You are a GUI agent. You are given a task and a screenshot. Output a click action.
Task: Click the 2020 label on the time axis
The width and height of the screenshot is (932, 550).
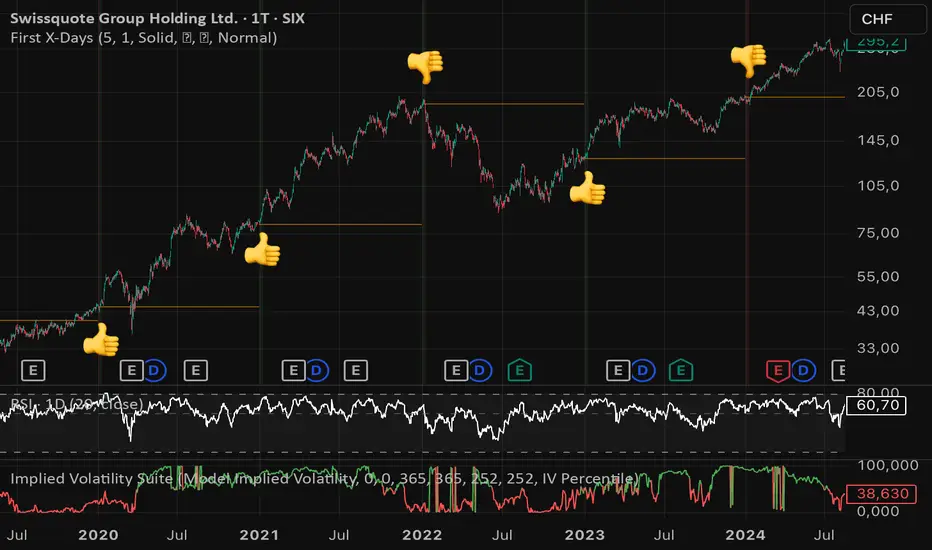click(98, 535)
